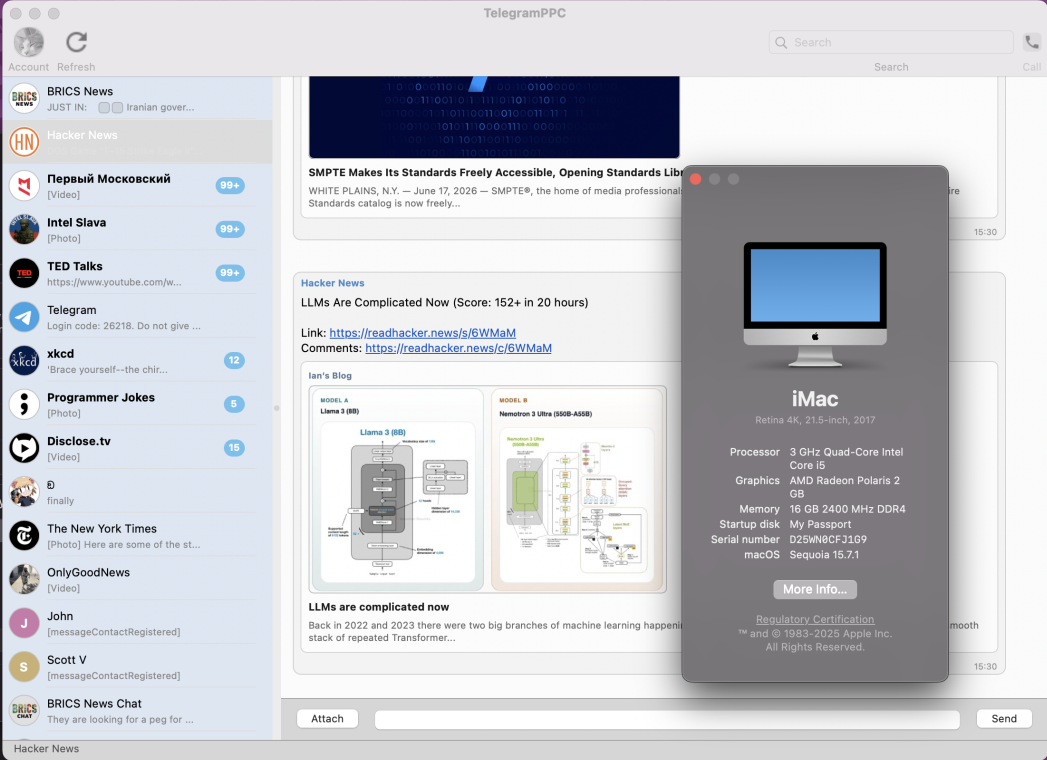Open the readhacker.news/c/6WMaM comments link
This screenshot has width=1047, height=760.
tap(458, 348)
